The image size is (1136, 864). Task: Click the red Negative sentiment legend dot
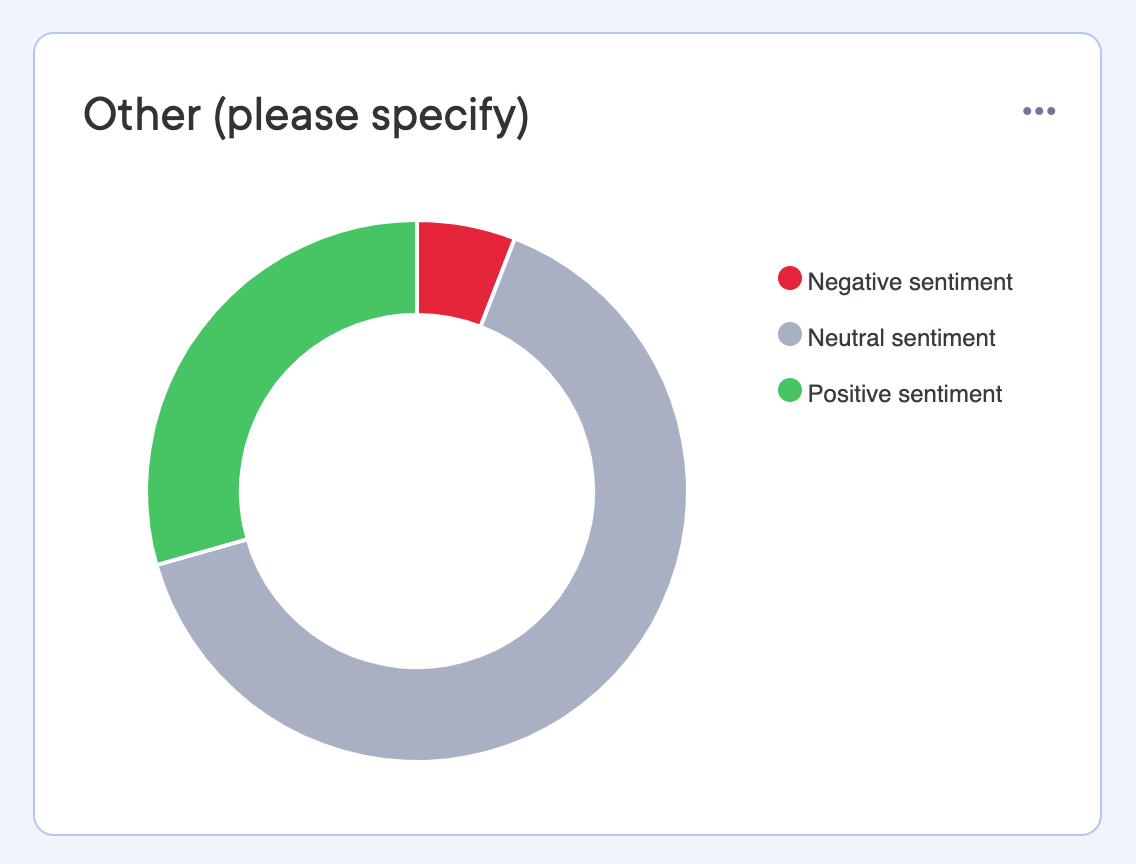click(x=790, y=279)
